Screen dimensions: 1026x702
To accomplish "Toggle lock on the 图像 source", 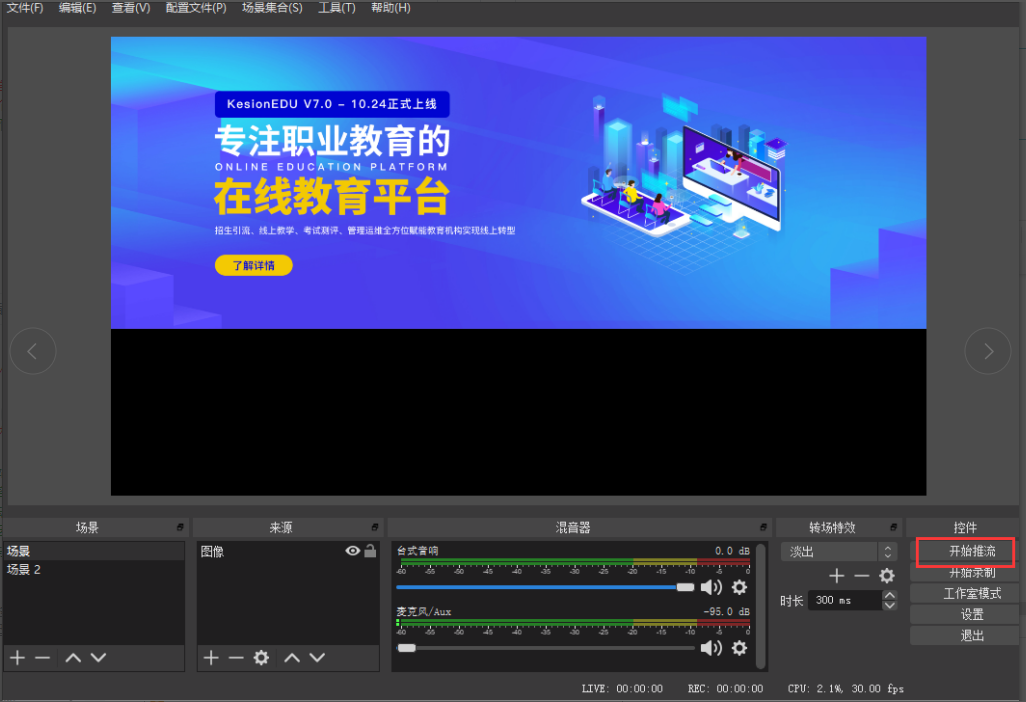I will click(370, 551).
